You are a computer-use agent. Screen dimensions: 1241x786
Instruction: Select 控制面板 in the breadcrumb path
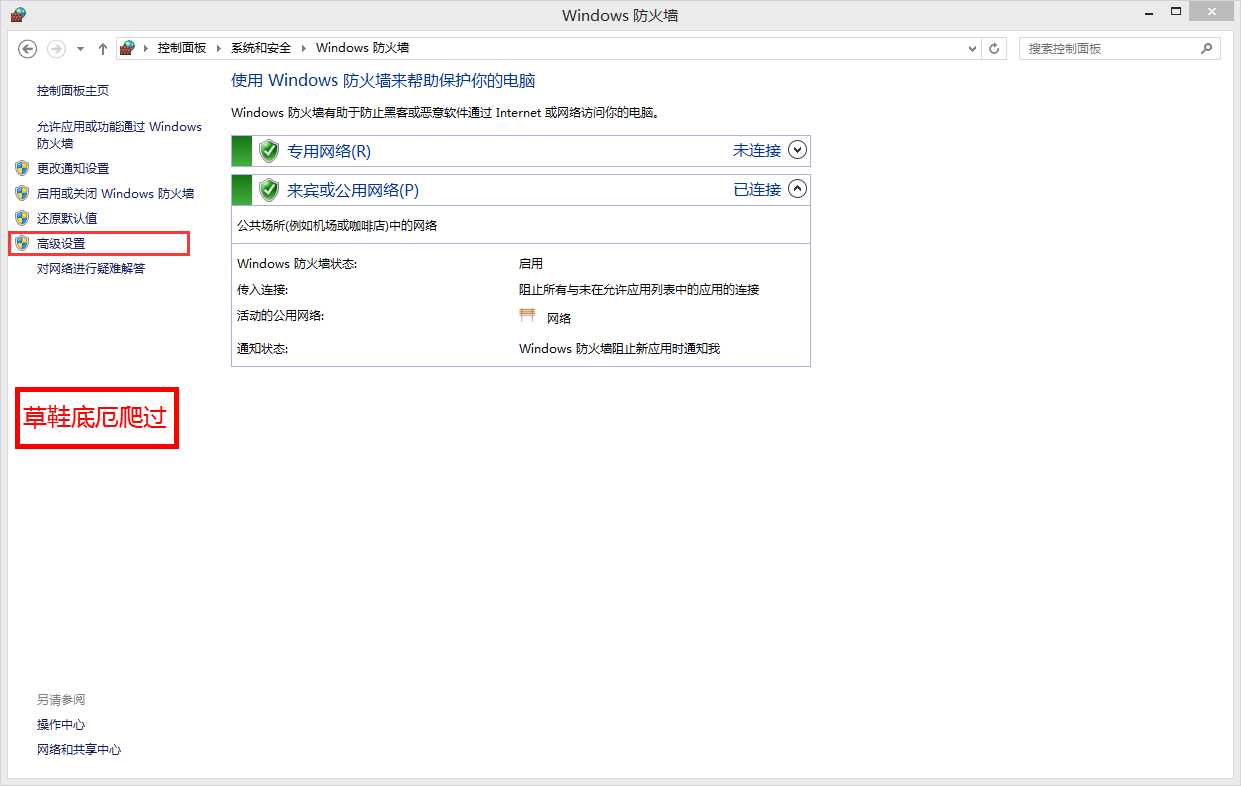(x=182, y=48)
